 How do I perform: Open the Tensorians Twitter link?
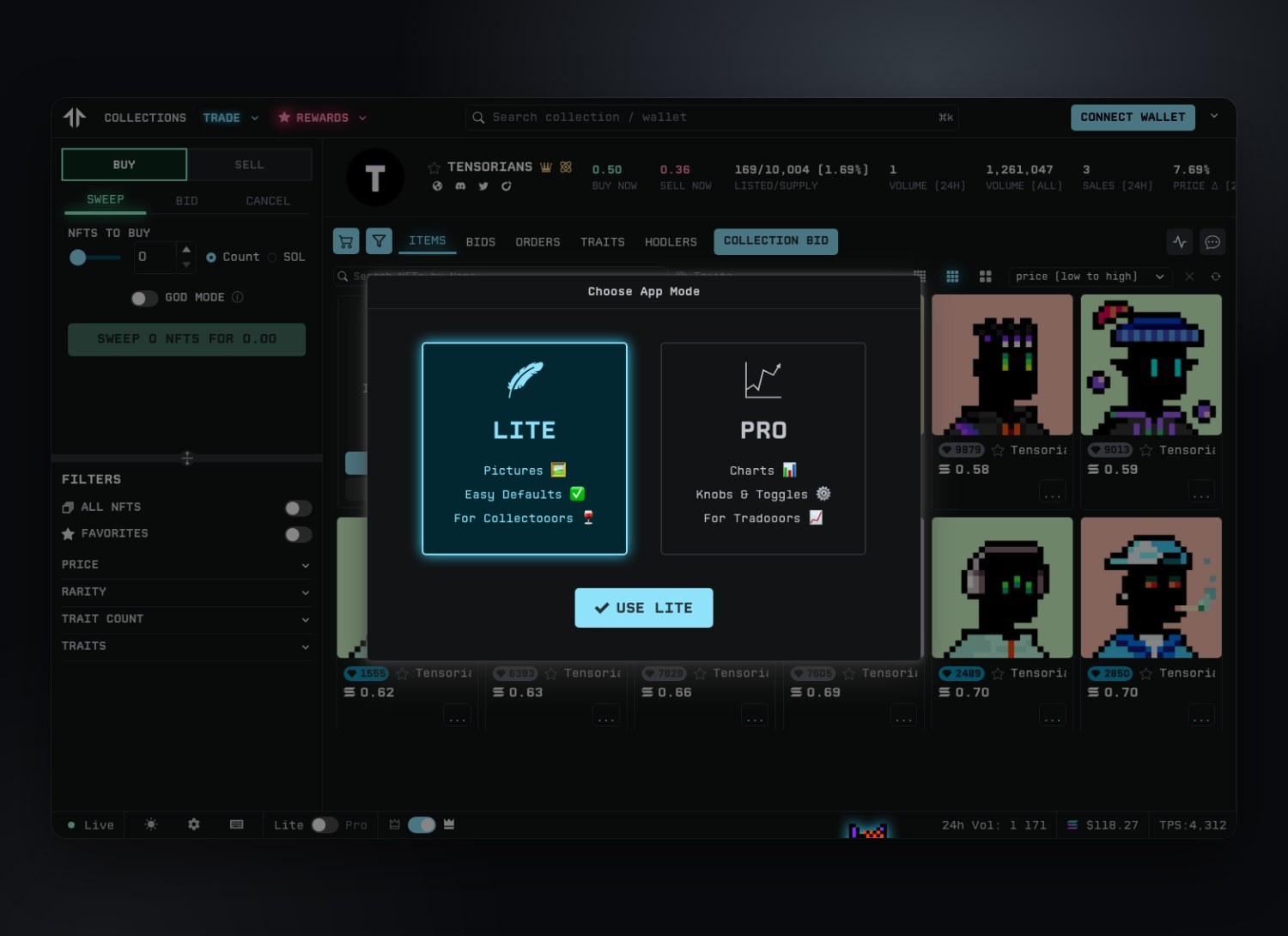(483, 186)
